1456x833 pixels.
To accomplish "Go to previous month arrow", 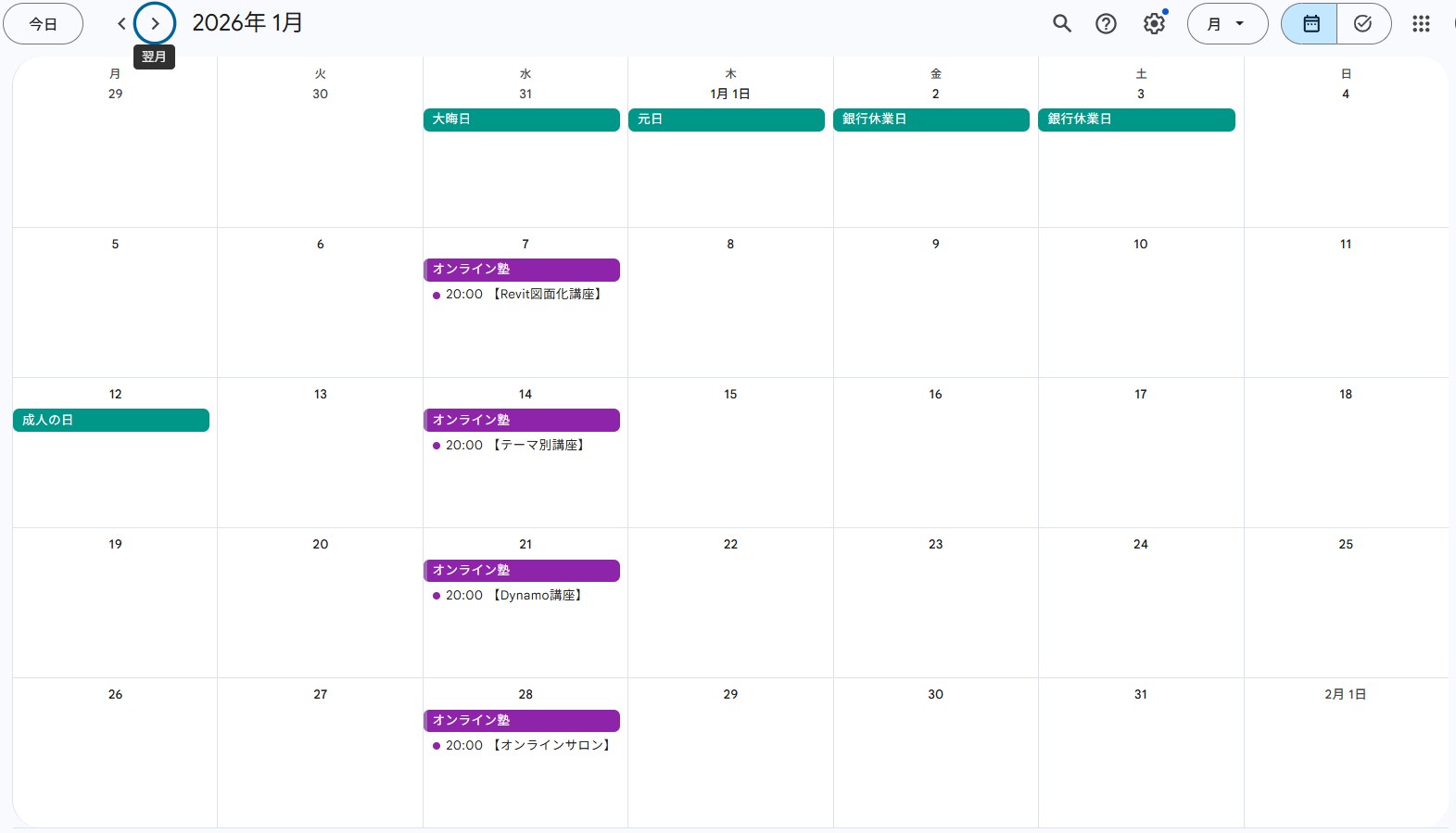I will pyautogui.click(x=121, y=24).
